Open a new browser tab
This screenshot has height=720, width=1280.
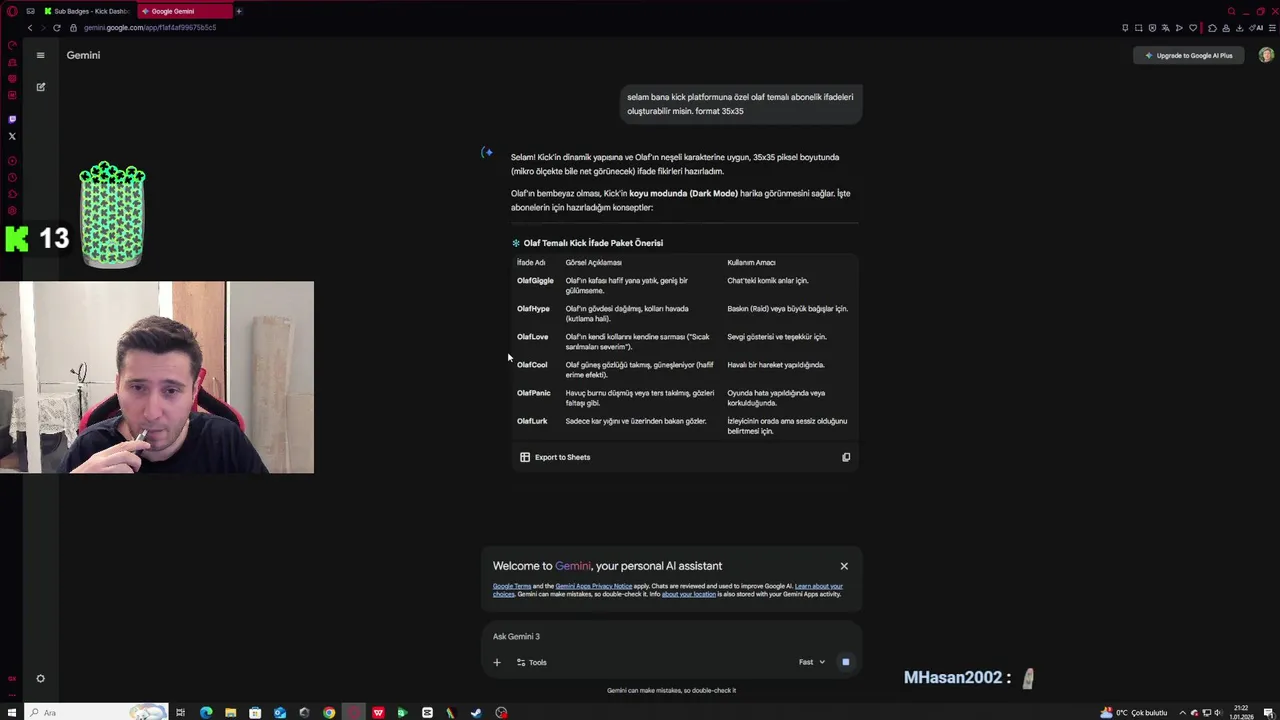point(239,11)
